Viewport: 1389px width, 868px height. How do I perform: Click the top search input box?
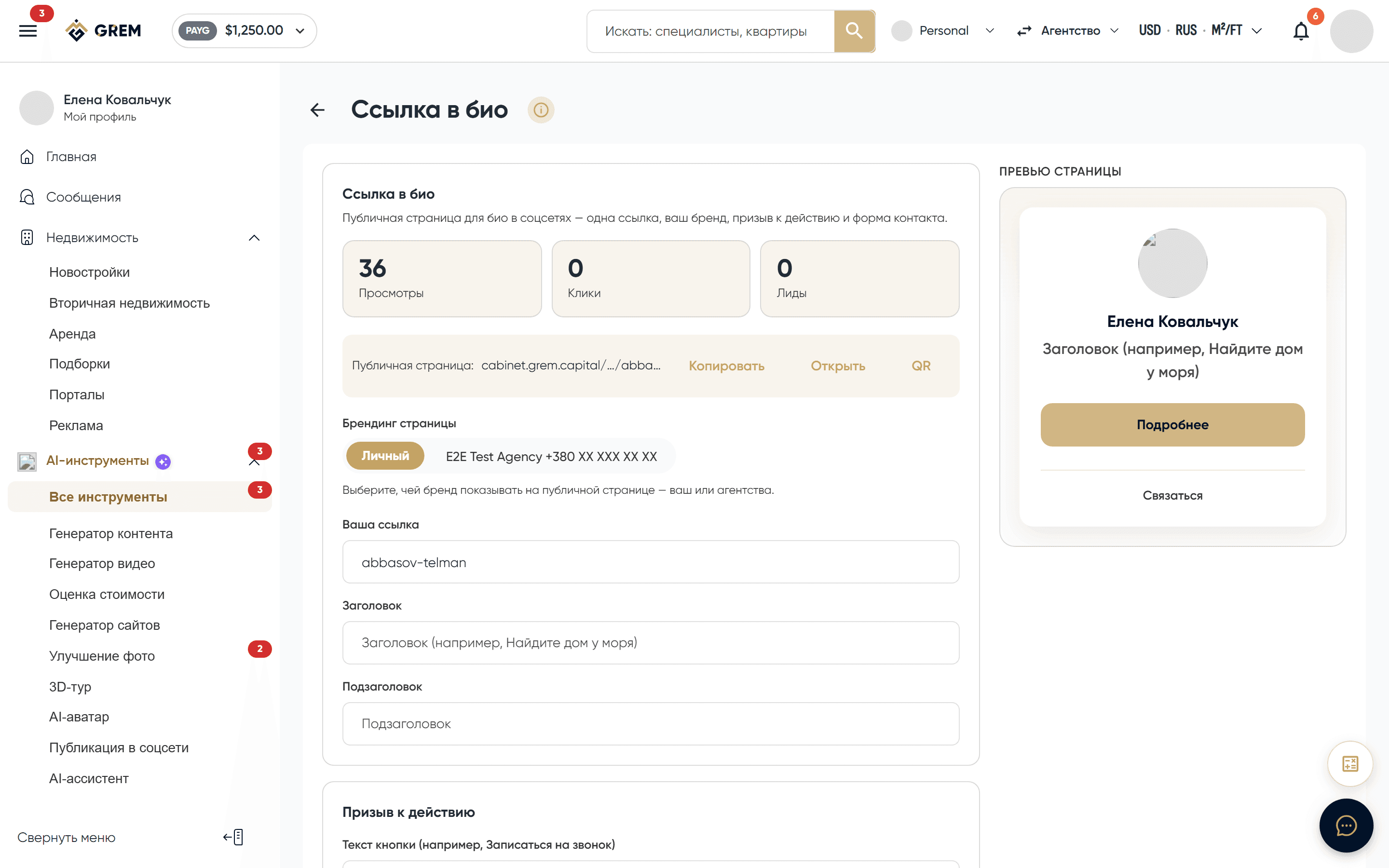click(x=710, y=31)
